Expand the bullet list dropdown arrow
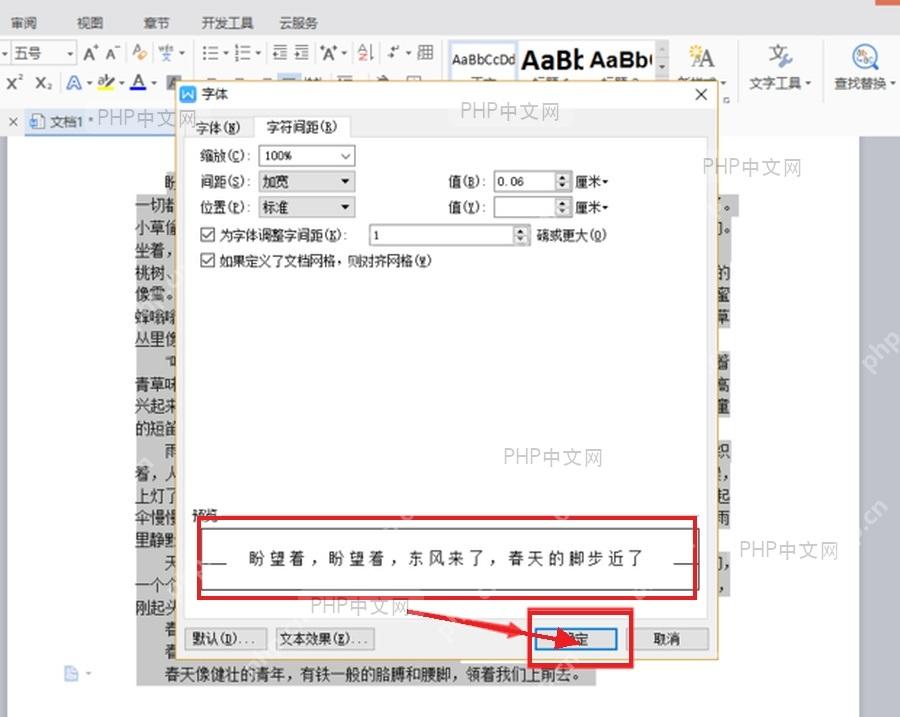 click(x=226, y=53)
